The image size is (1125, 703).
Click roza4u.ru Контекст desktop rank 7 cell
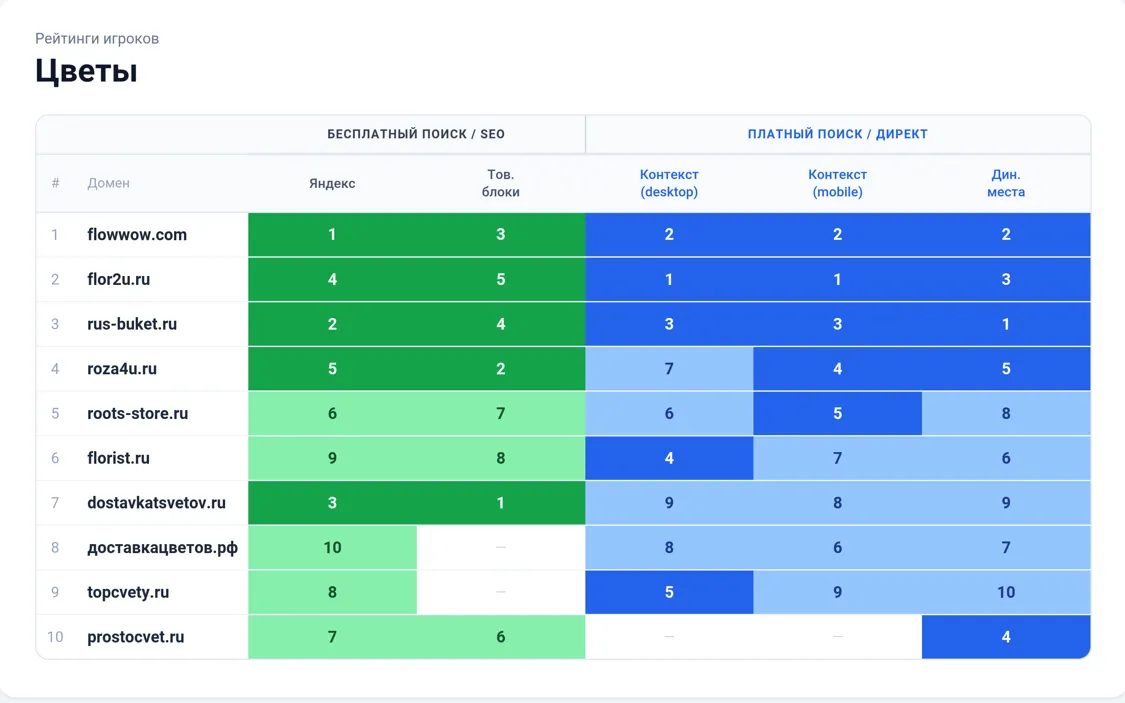point(669,369)
